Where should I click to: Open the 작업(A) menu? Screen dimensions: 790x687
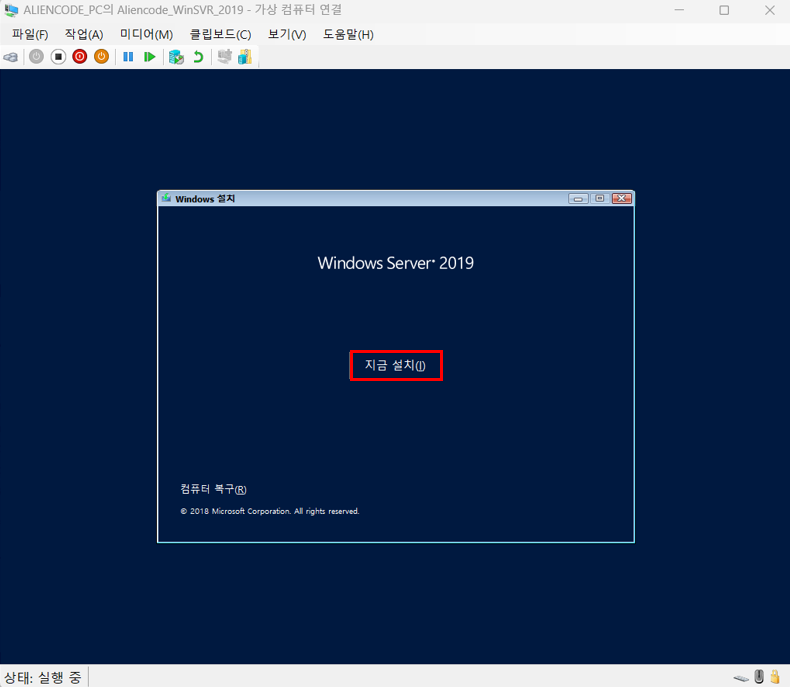[x=84, y=34]
